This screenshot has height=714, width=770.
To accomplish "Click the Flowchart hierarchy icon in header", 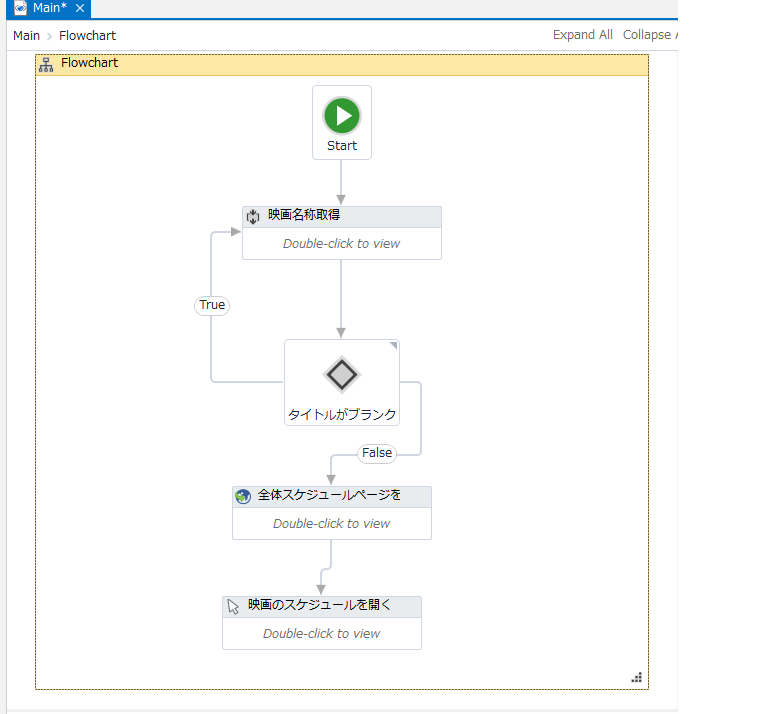I will tap(46, 65).
